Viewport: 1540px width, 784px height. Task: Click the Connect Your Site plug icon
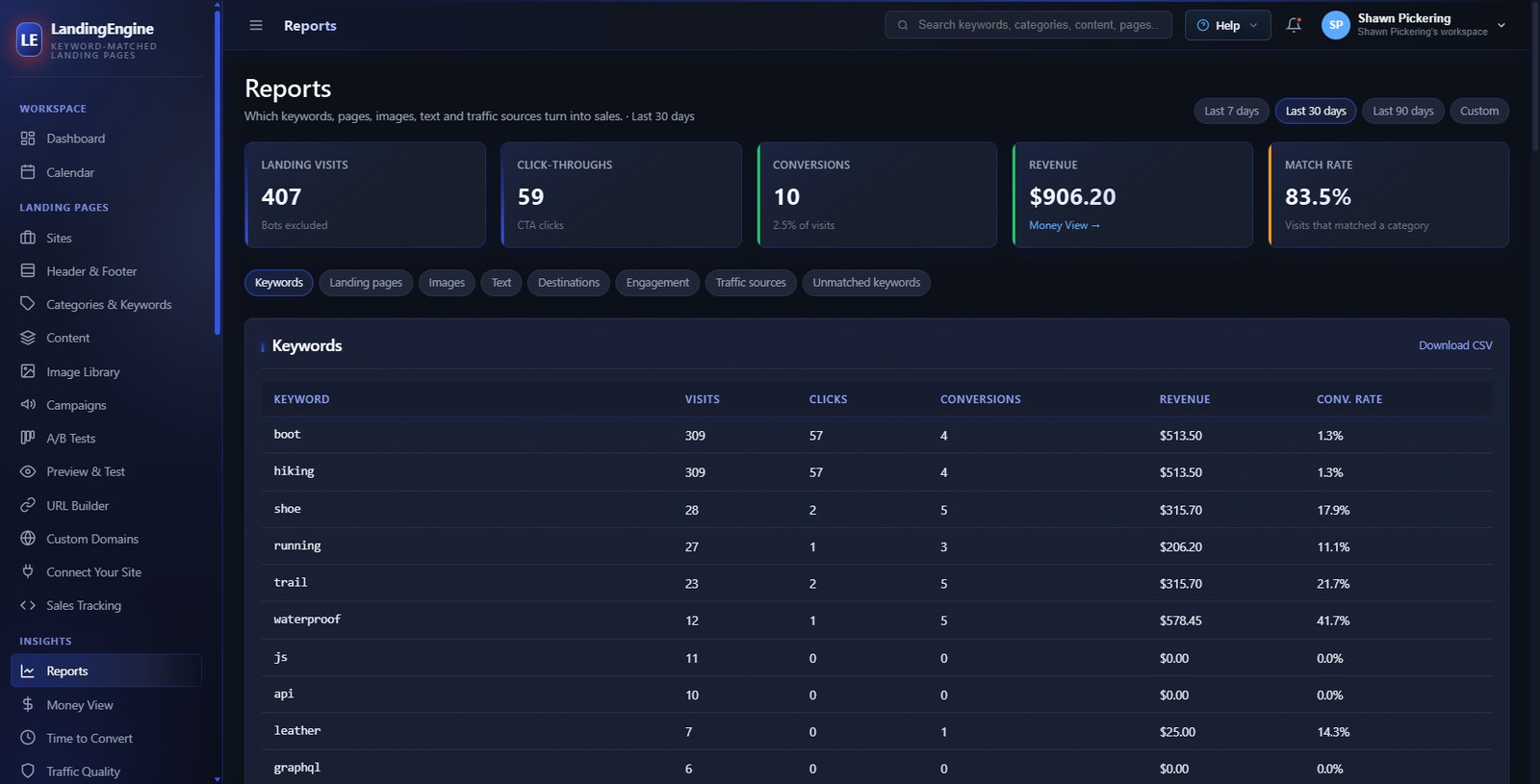28,571
